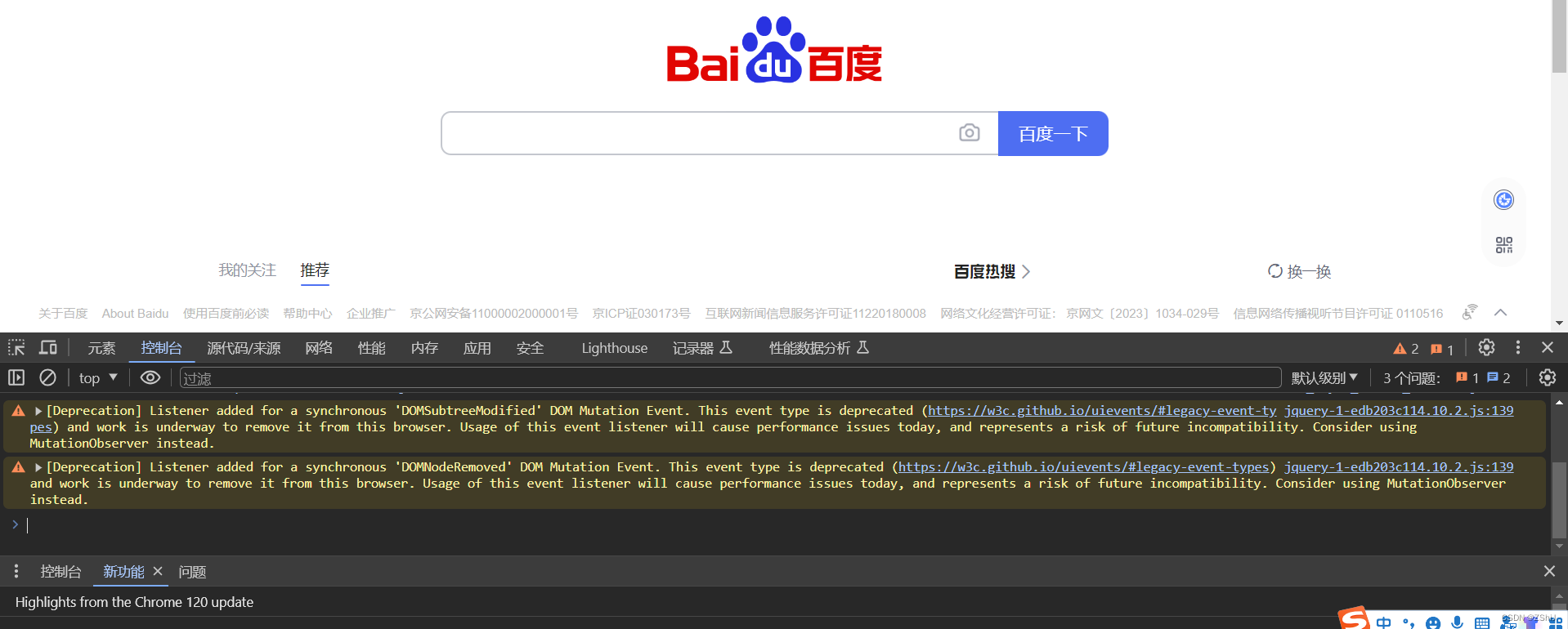Open the Lighthouse DevTools tab
Viewport: 1568px width, 629px height.
point(614,348)
